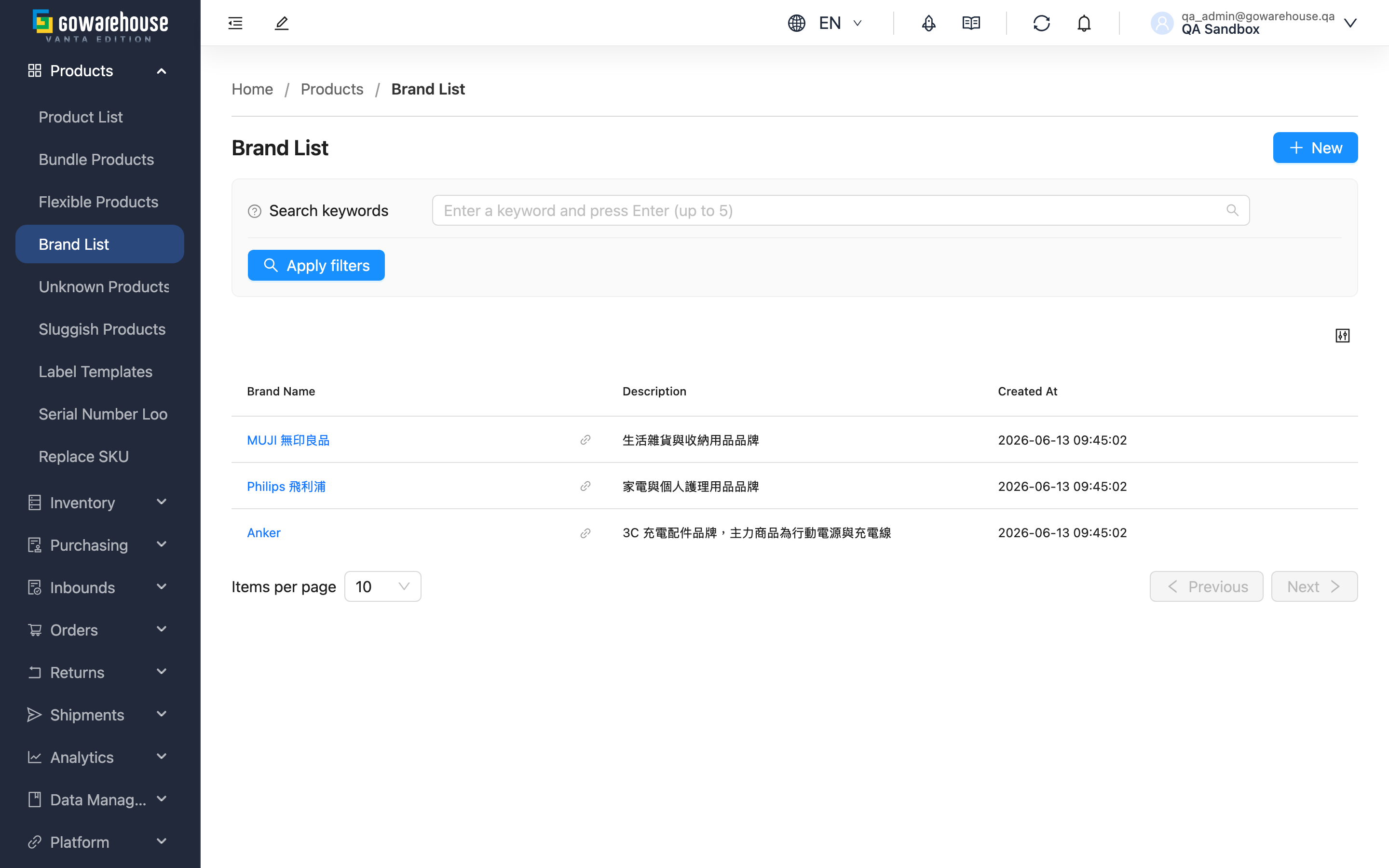Open the QA Sandbox account dropdown arrow
The width and height of the screenshot is (1389, 868).
[x=1350, y=23]
